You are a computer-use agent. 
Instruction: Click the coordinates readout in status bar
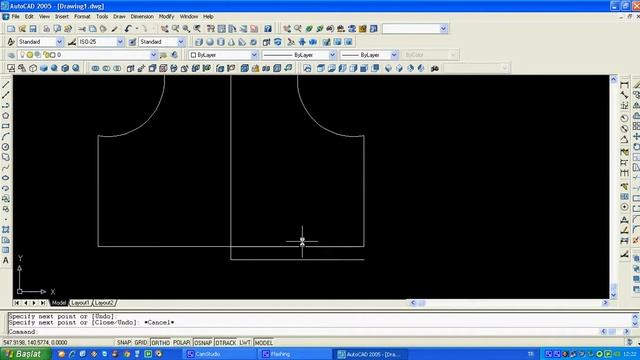coord(35,342)
